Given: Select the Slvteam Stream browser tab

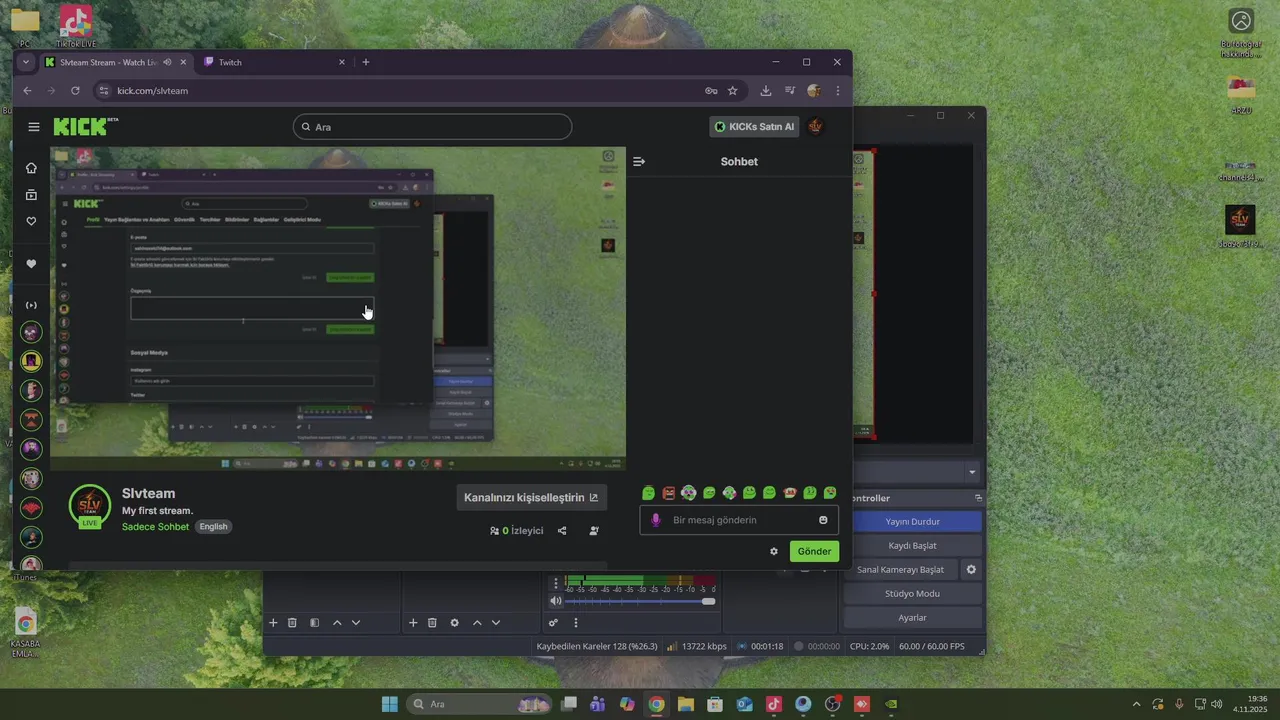Looking at the screenshot, I should pos(115,62).
